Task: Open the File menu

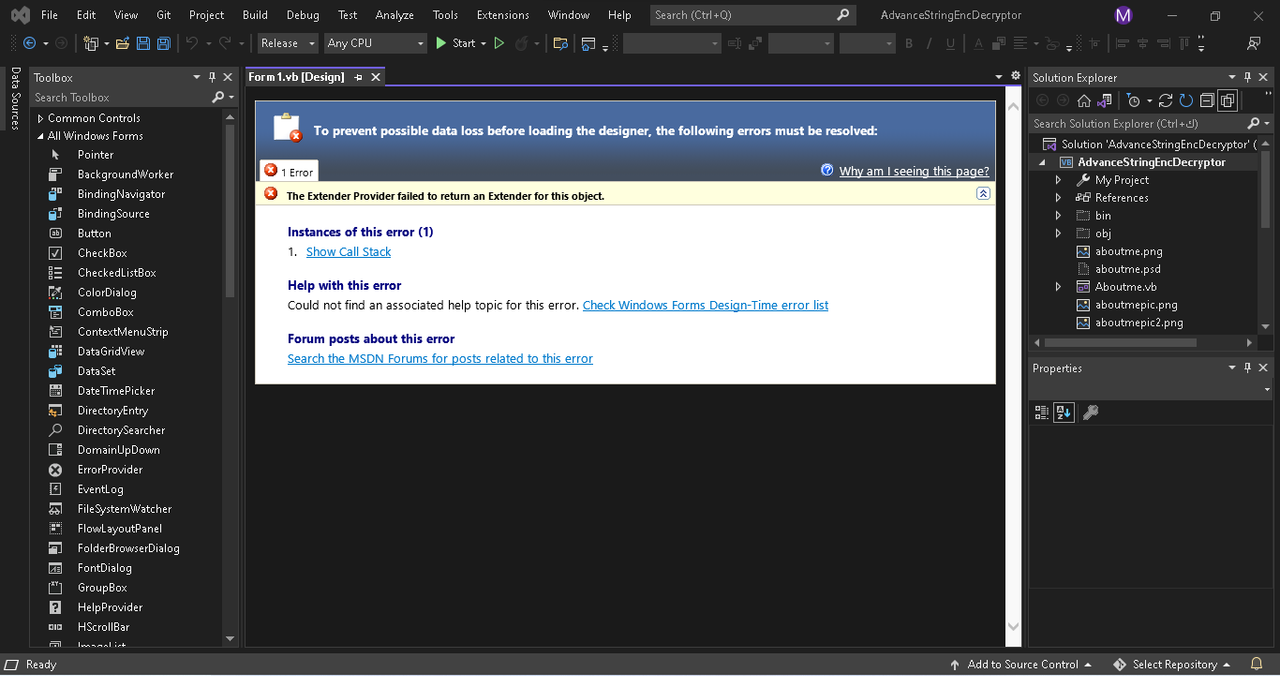Action: click(x=49, y=15)
